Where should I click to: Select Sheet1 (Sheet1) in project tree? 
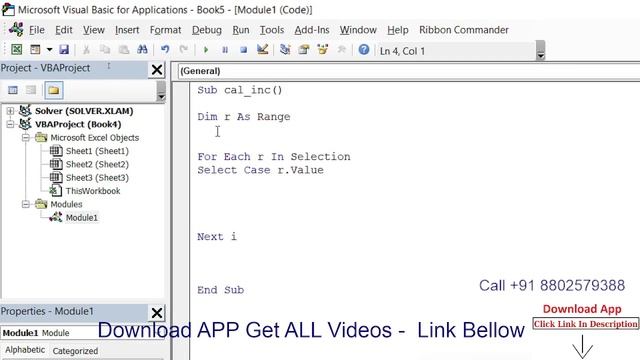coord(97,151)
